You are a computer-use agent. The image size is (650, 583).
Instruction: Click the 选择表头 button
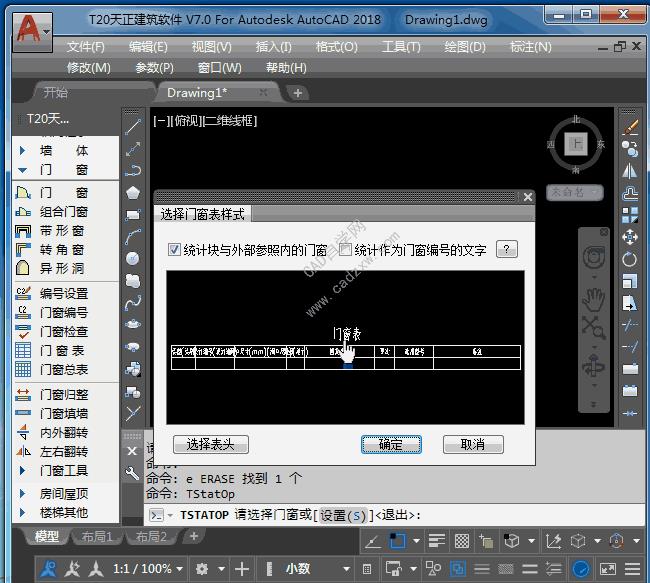click(x=211, y=444)
